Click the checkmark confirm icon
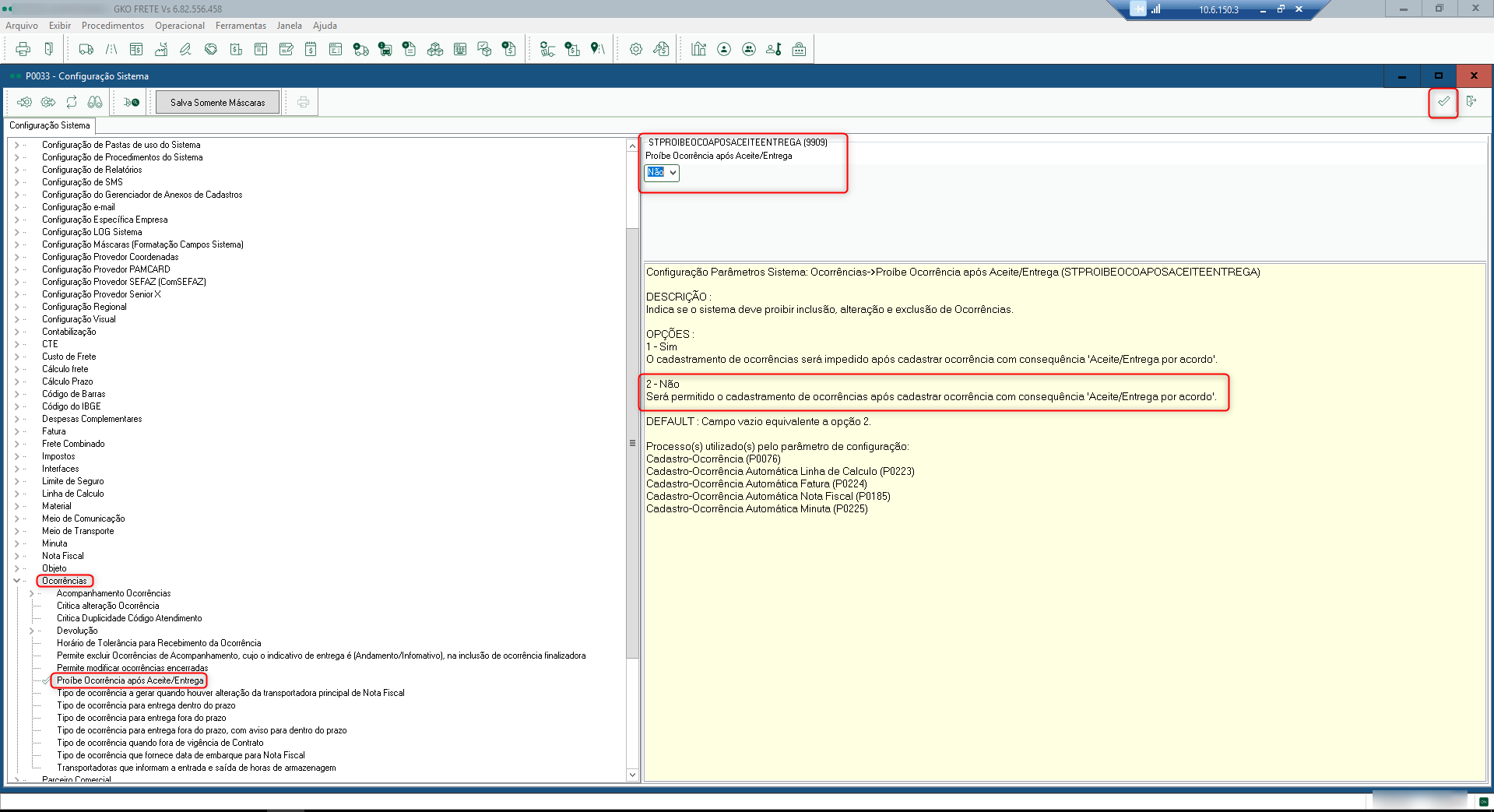The image size is (1494, 812). click(x=1443, y=101)
